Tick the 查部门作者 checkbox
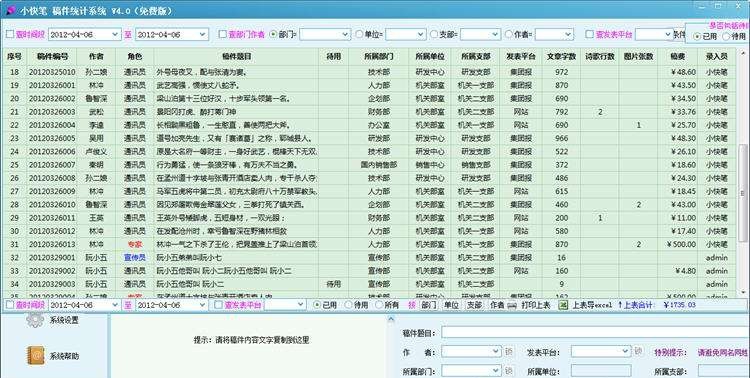This screenshot has width=750, height=378. [222, 34]
